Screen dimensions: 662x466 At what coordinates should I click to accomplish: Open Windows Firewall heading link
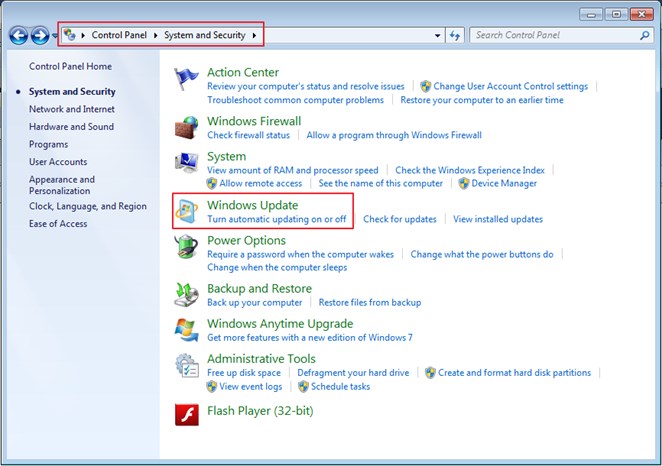[x=254, y=121]
